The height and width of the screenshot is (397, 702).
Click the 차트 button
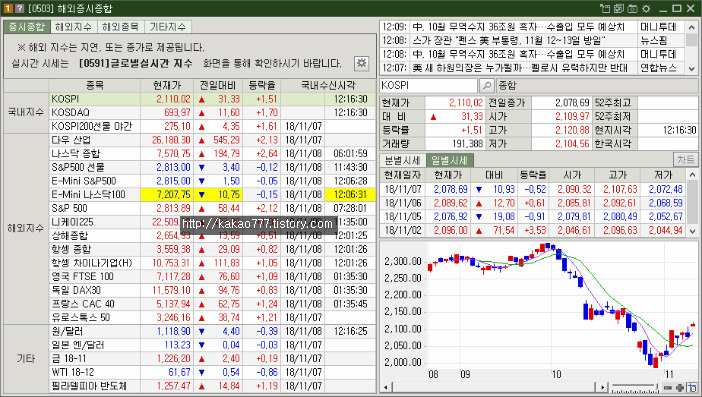(685, 160)
